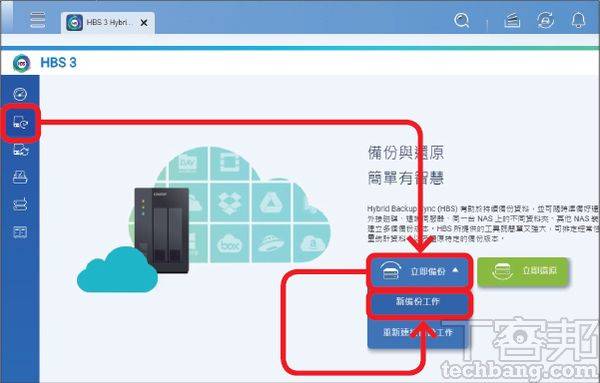
Task: Click the HBS 3 title text
Action: coord(58,63)
